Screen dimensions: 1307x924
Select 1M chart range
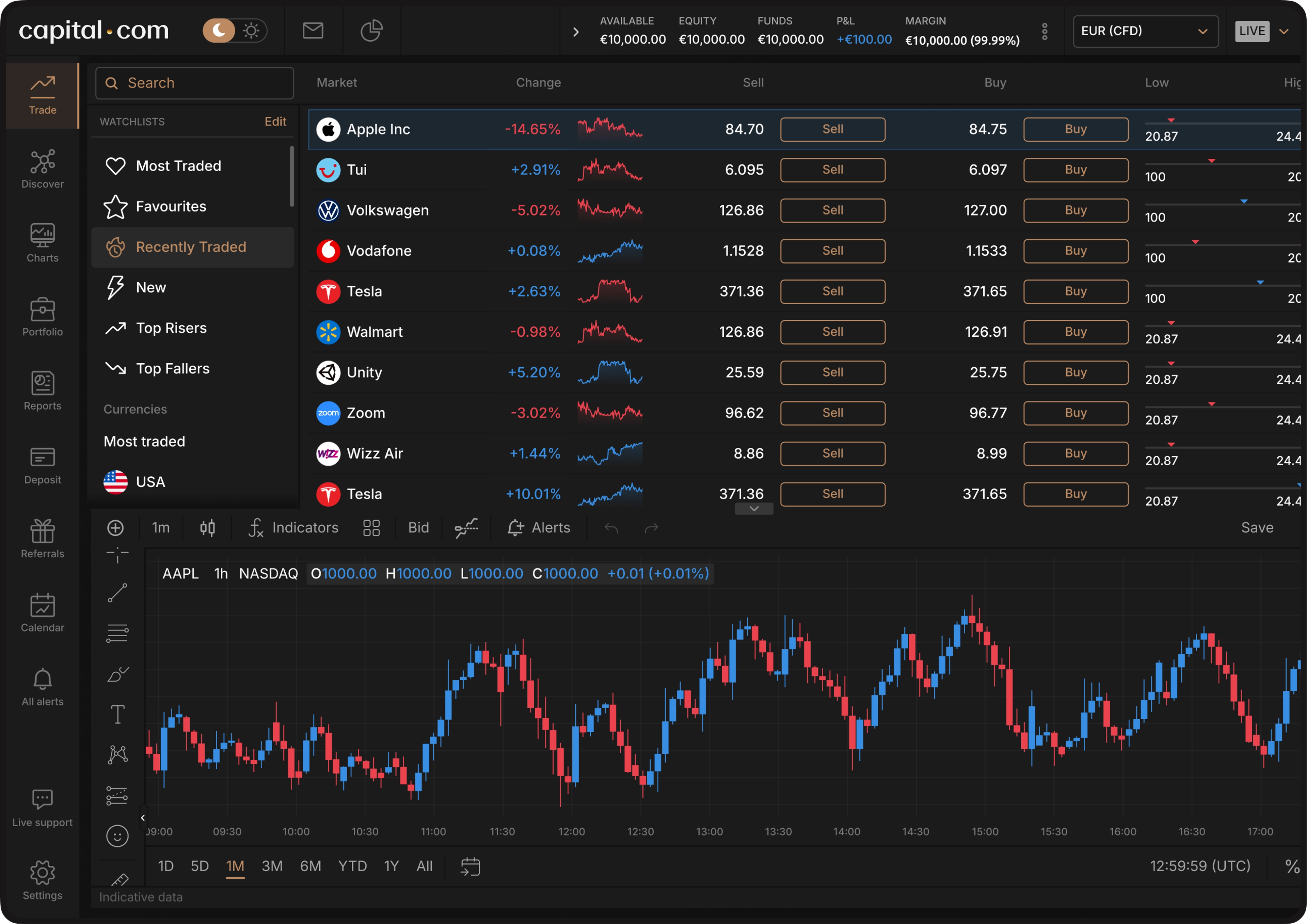pyautogui.click(x=235, y=866)
